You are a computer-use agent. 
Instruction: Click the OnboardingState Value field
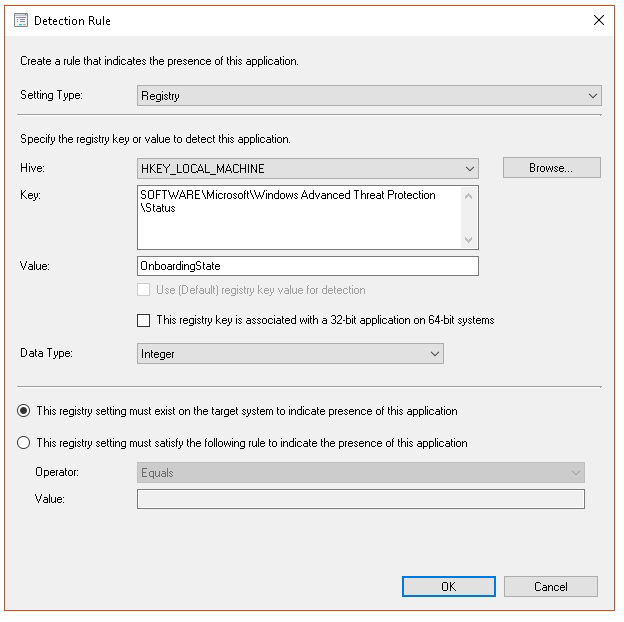(307, 266)
